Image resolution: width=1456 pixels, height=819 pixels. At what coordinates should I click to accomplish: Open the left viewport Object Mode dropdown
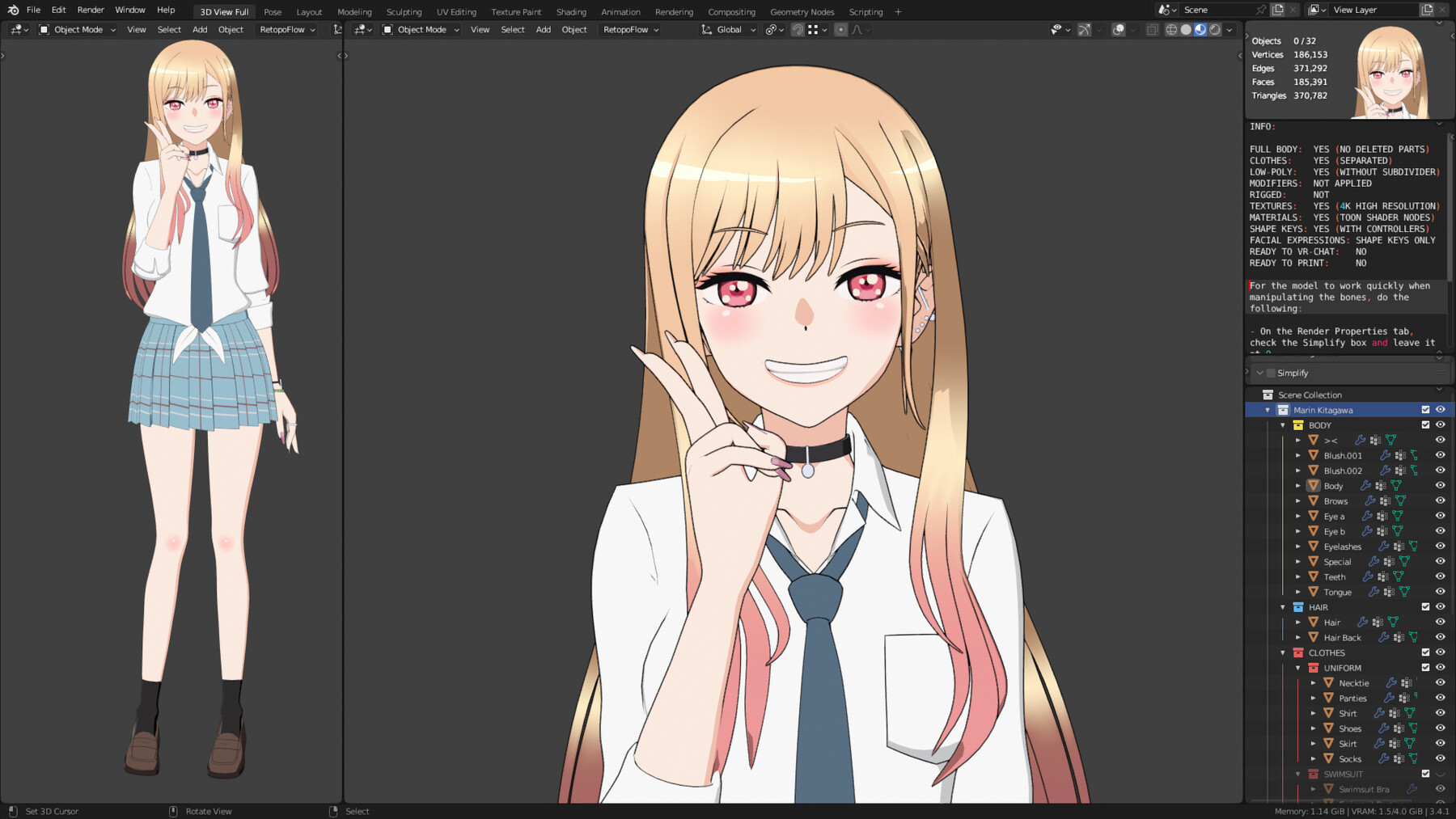(x=78, y=30)
